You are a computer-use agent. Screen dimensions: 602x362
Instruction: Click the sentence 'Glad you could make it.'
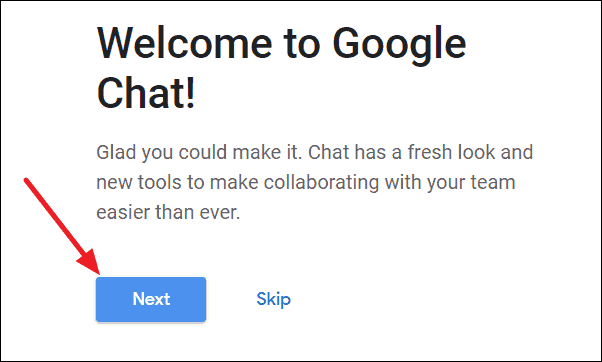(x=199, y=152)
